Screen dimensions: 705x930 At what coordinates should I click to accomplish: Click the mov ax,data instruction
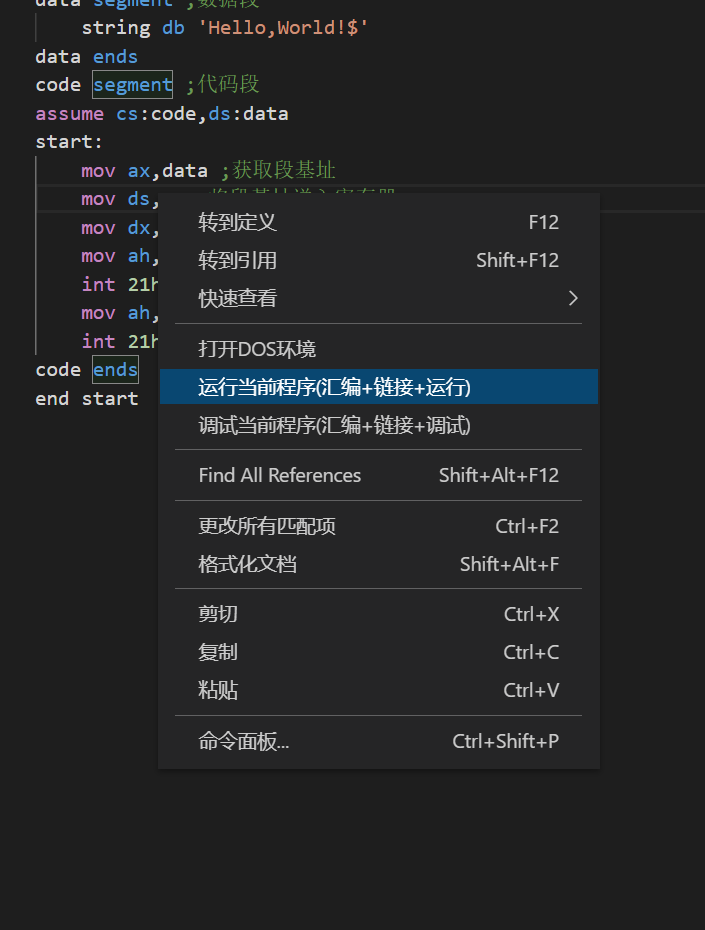140,170
